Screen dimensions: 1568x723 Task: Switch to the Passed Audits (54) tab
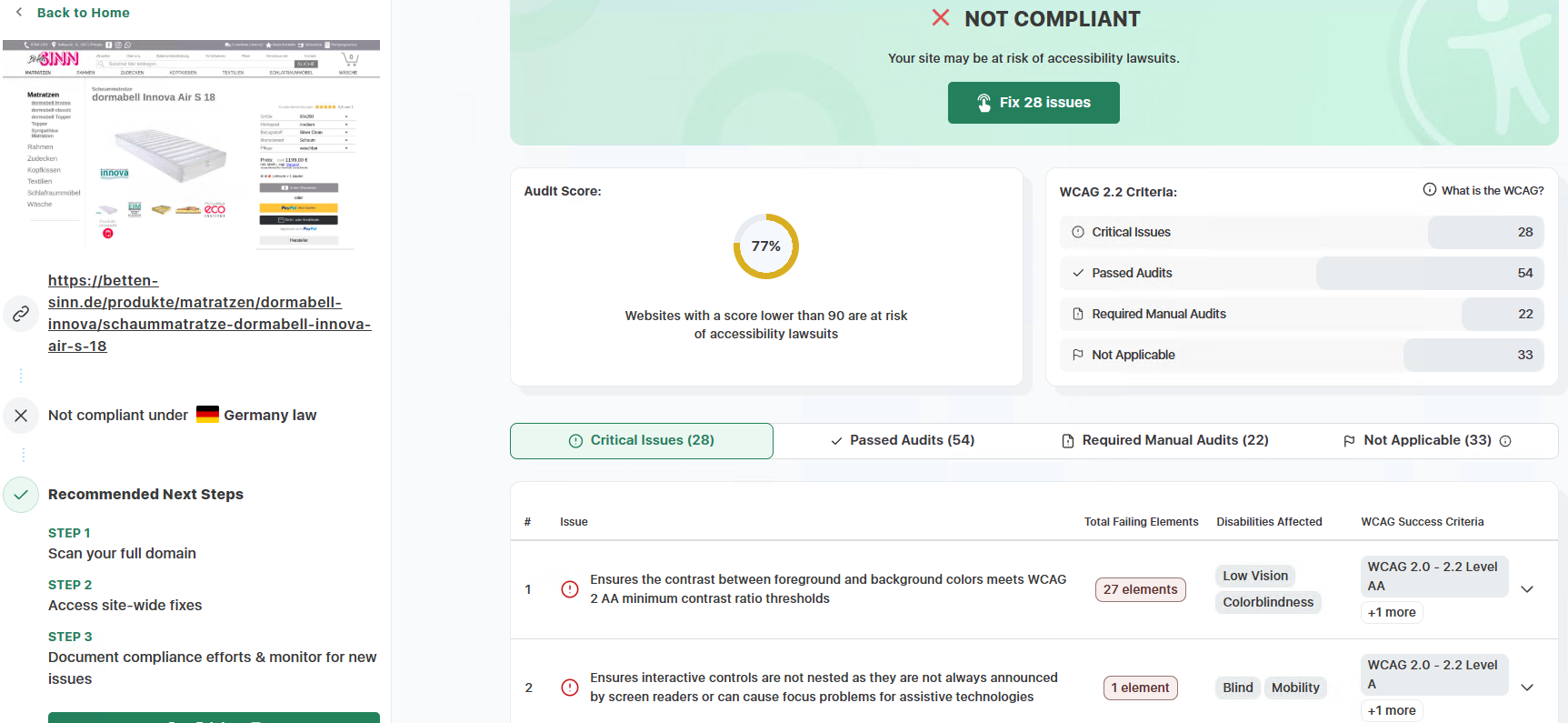click(903, 440)
